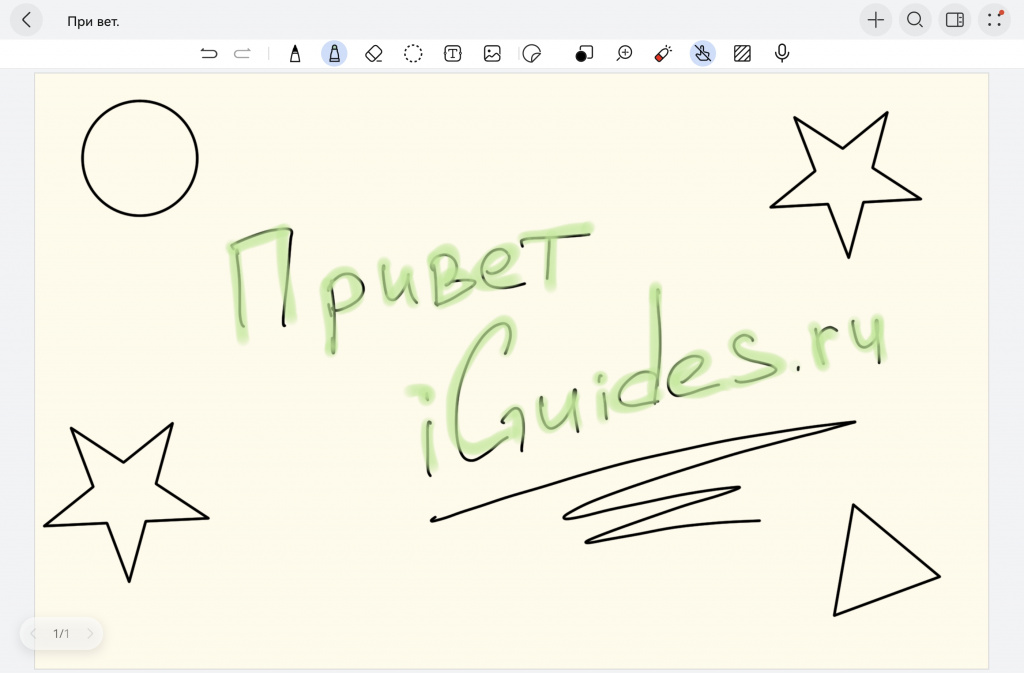Click the 1/1 page indicator
The width and height of the screenshot is (1024, 673).
point(61,634)
